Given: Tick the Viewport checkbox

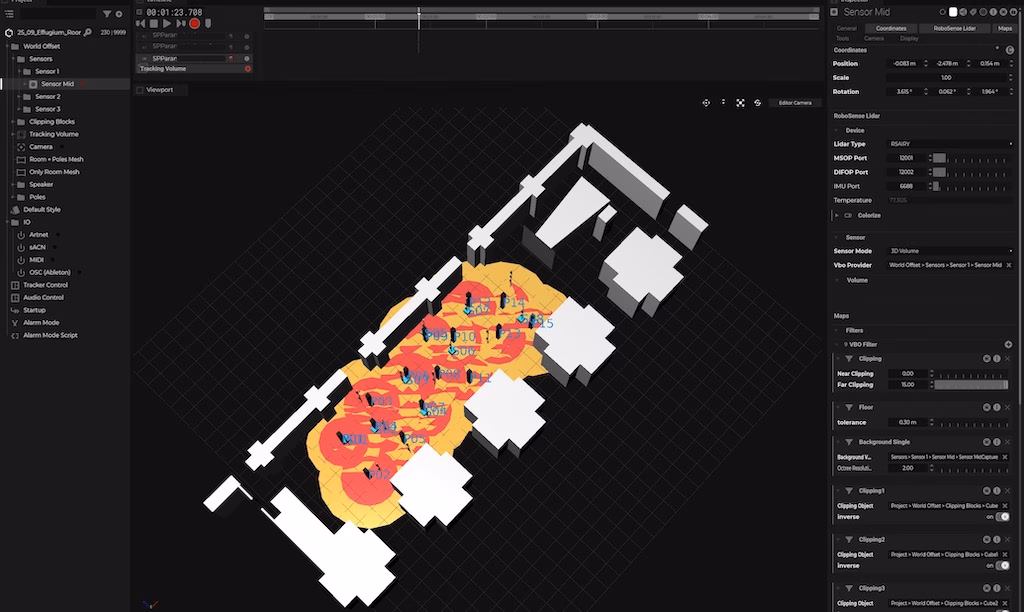Looking at the screenshot, I should (x=140, y=89).
